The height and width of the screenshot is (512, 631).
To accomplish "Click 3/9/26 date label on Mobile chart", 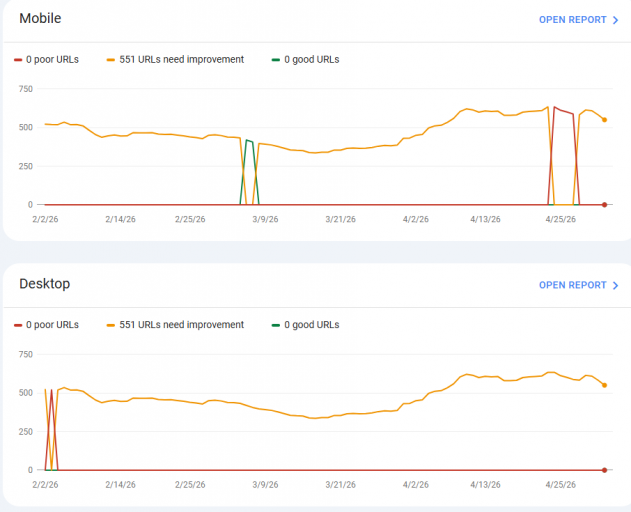I will tap(265, 219).
